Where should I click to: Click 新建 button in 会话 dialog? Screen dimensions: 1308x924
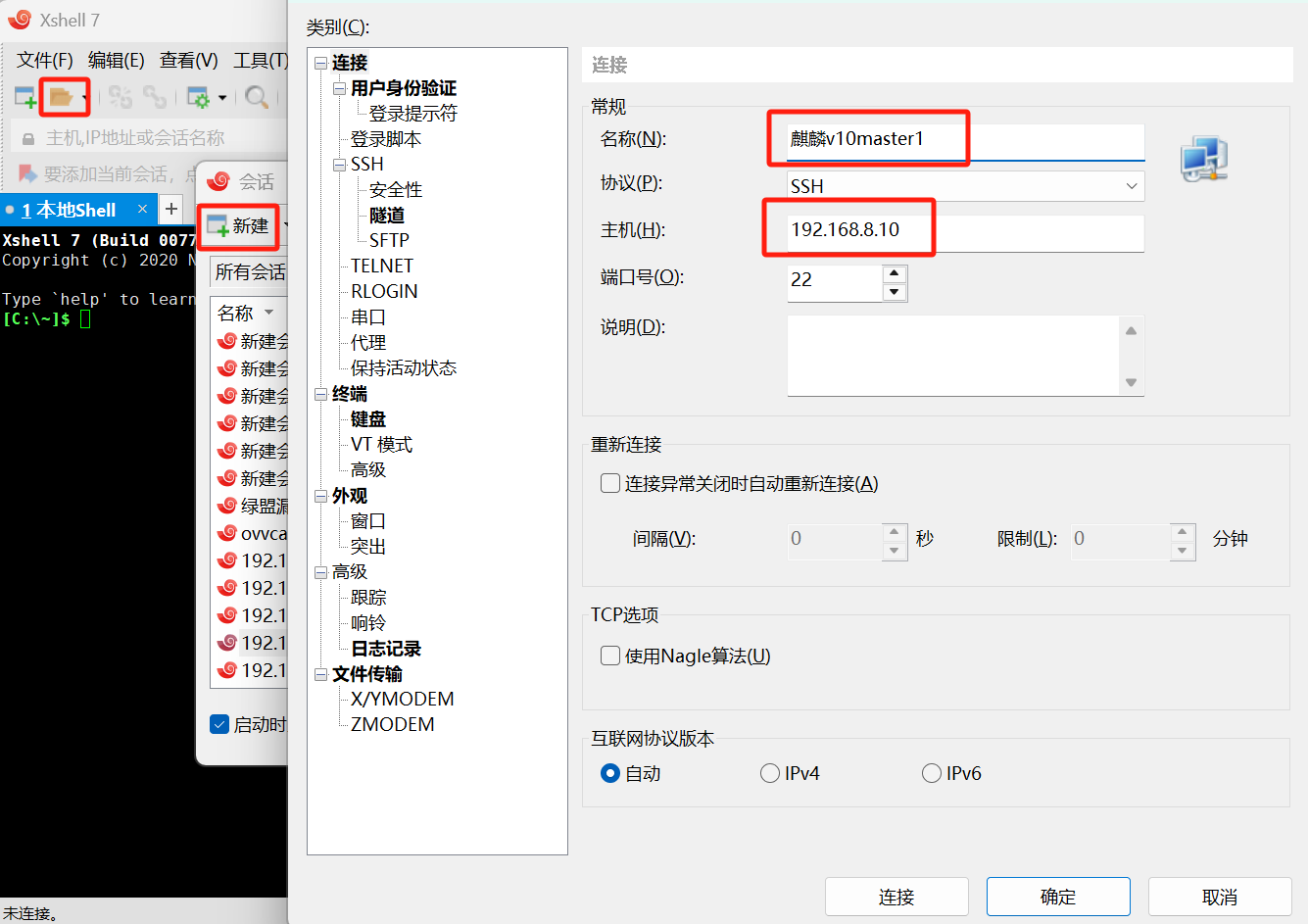(238, 226)
